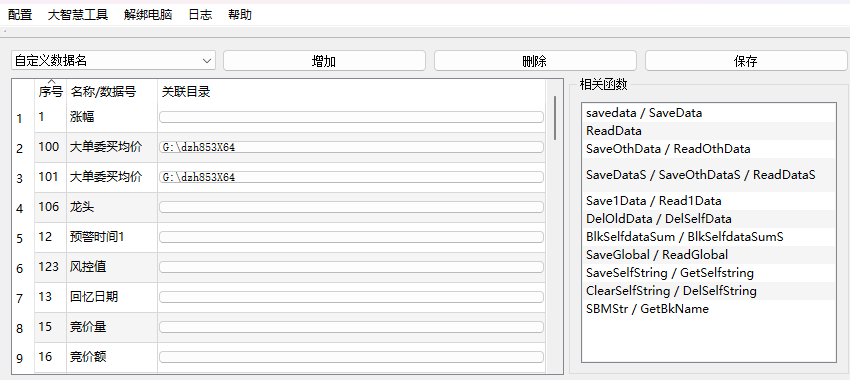850x380 pixels.
Task: Select 大单委买均价 in row 101
Action: tap(112, 177)
